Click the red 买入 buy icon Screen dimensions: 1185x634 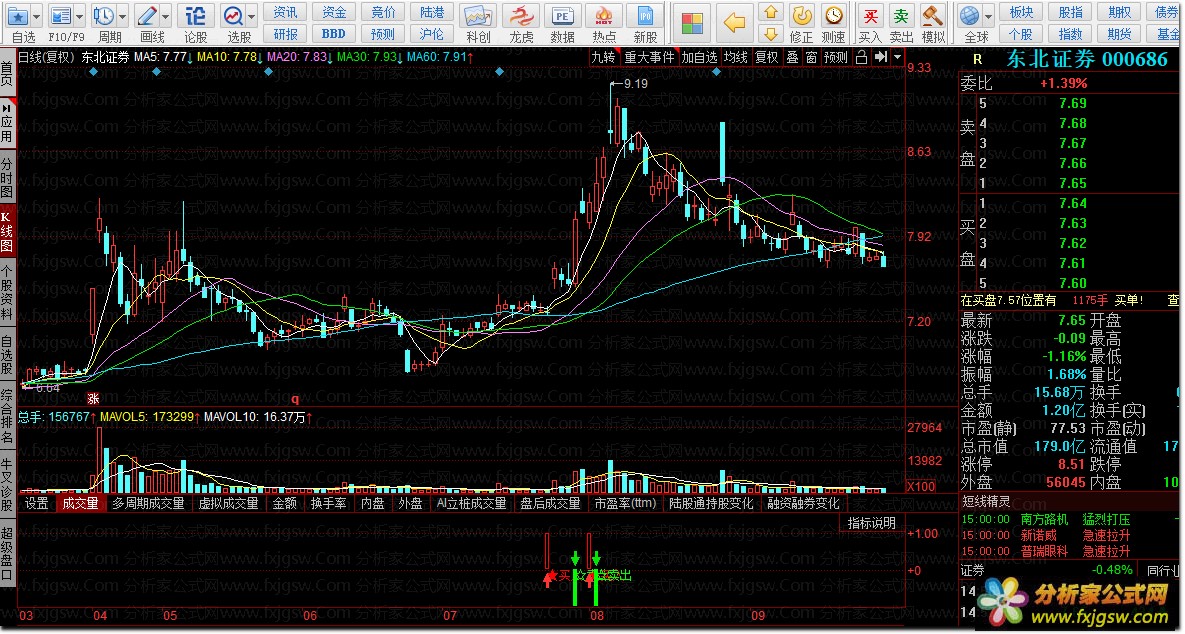coord(870,16)
